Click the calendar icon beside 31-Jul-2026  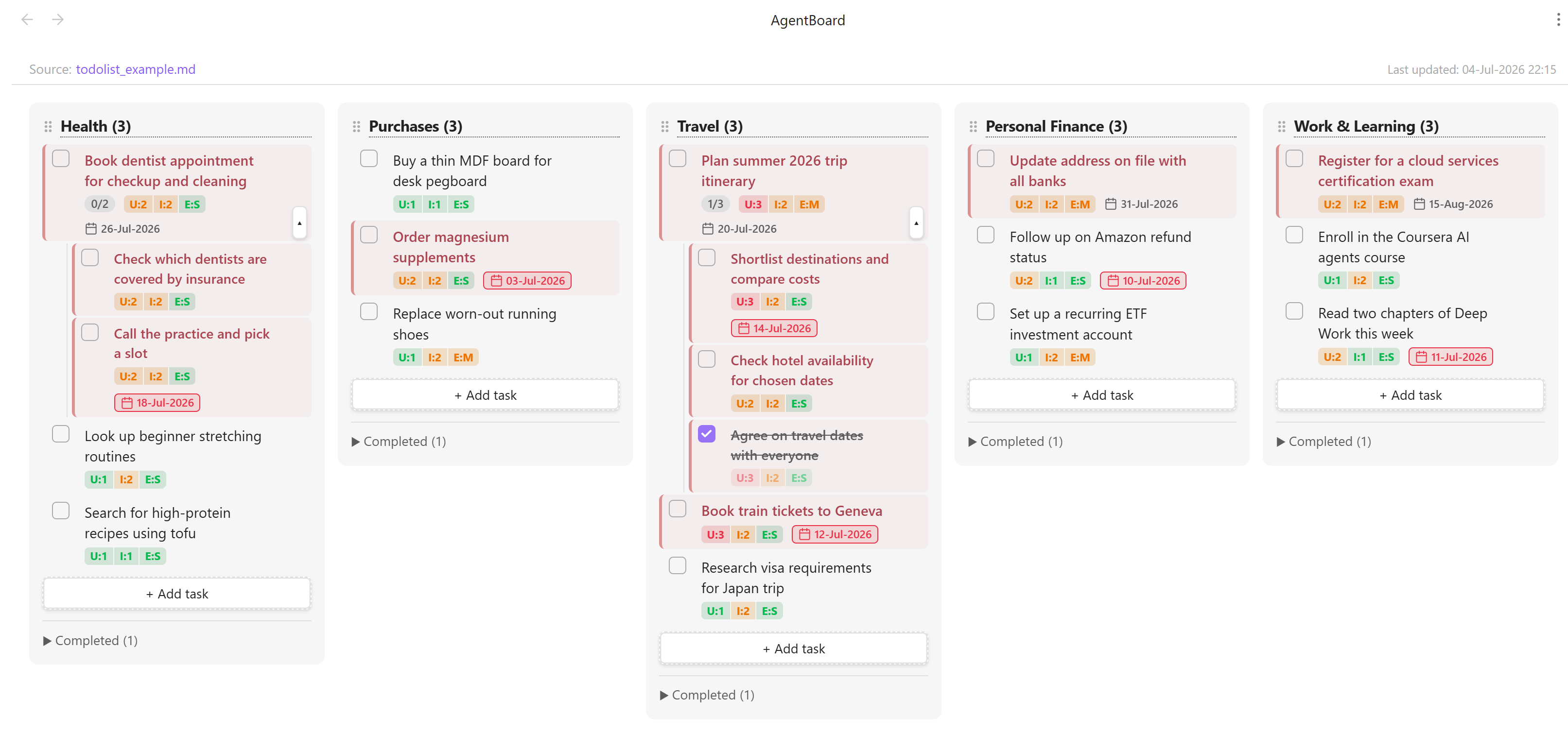coord(1110,204)
